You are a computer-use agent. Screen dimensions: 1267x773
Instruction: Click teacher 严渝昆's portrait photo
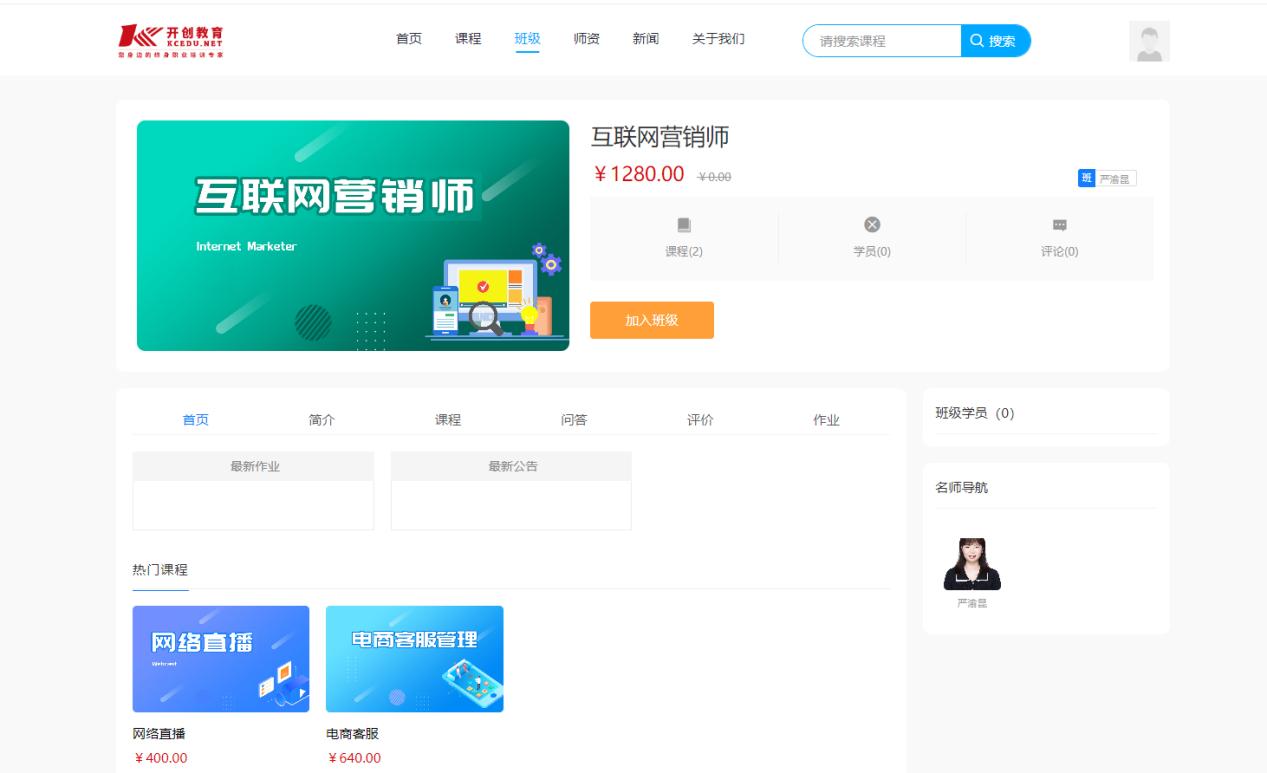coord(972,564)
